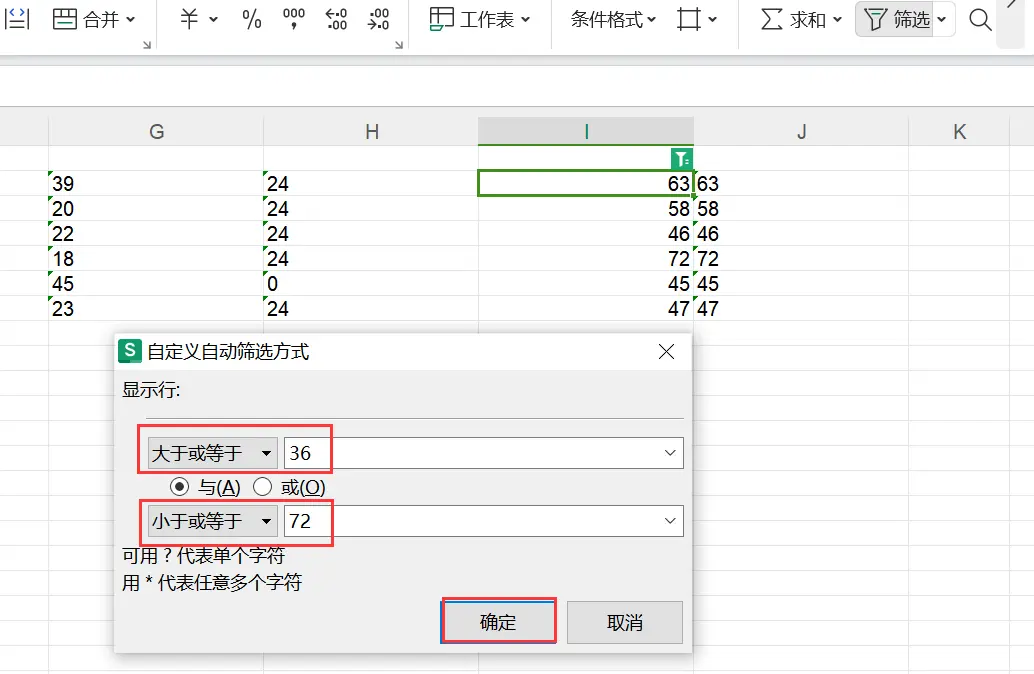This screenshot has width=1034, height=674.
Task: Increase decimal places icon
Action: [x=336, y=19]
